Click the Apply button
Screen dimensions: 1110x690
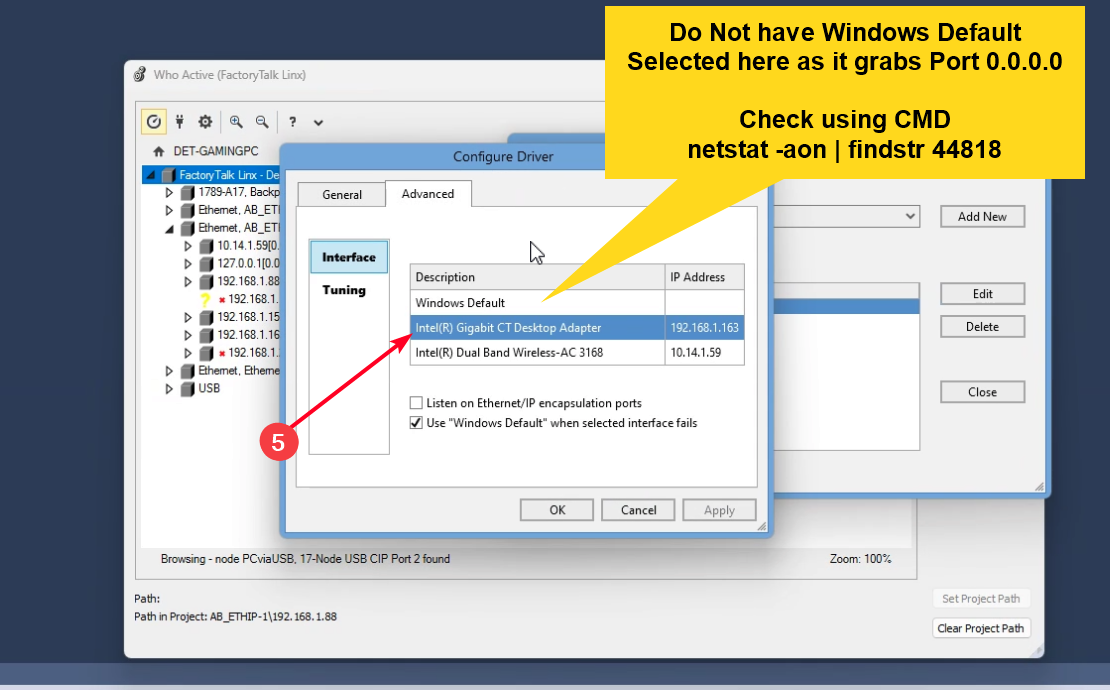719,510
